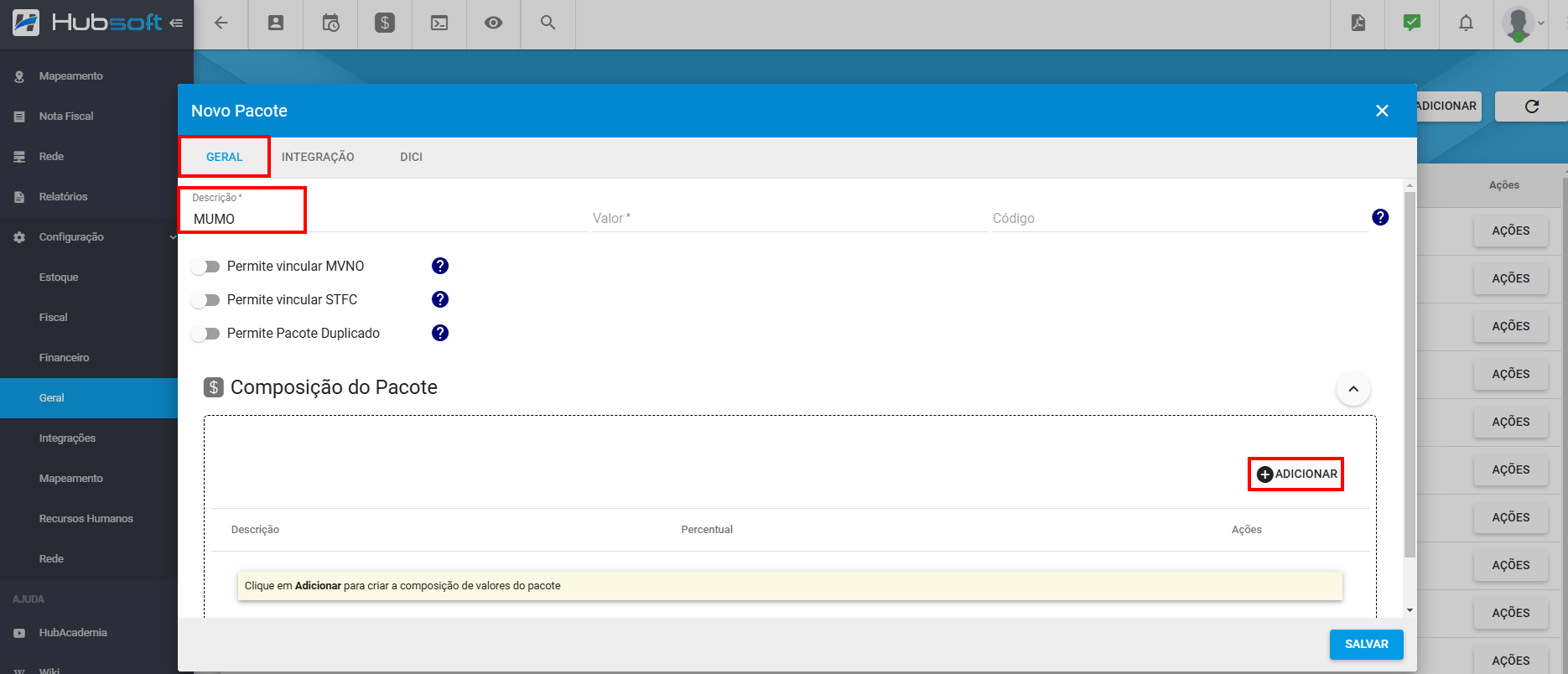The image size is (1568, 674).
Task: Click the Configuração gear icon in sidebar
Action: tap(19, 237)
